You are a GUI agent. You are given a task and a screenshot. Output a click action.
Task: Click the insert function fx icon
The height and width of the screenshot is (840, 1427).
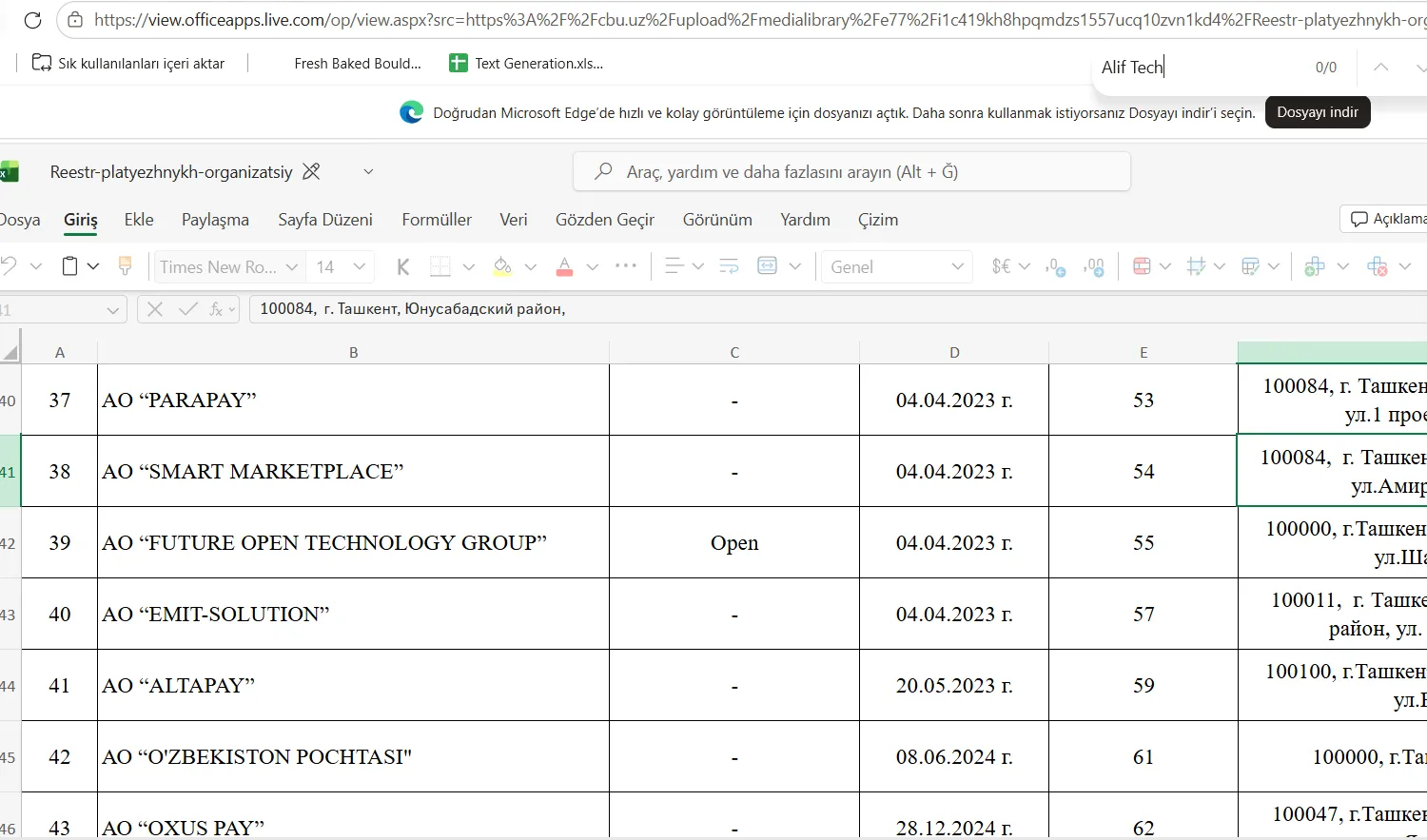(218, 309)
